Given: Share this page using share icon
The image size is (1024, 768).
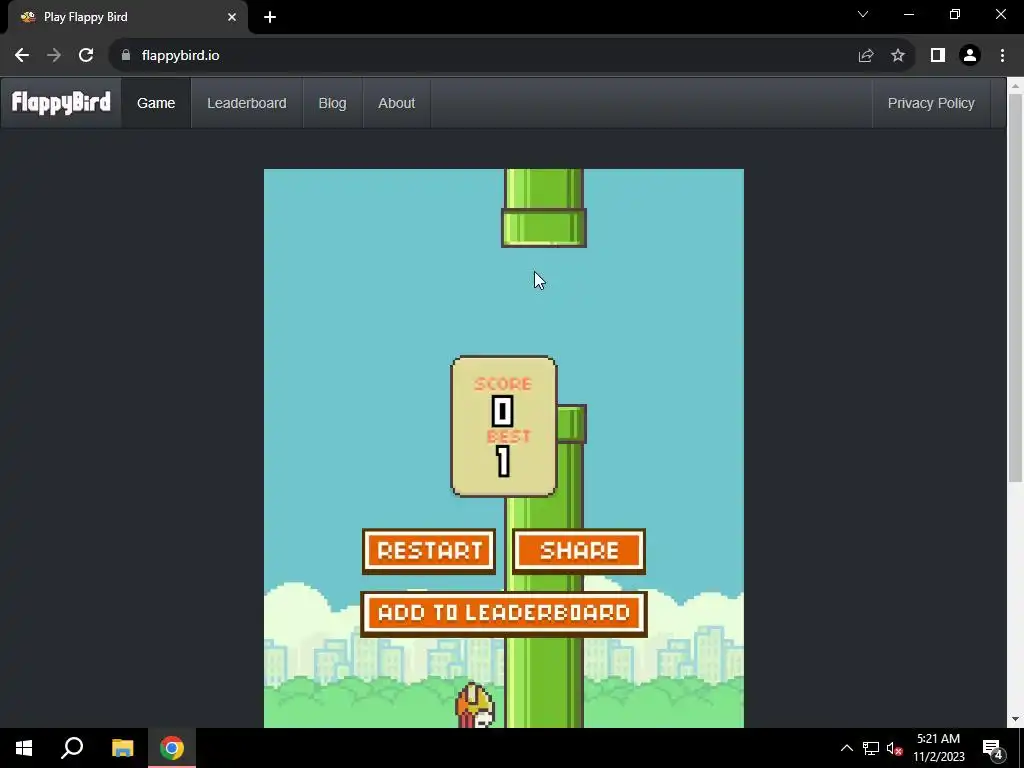Looking at the screenshot, I should [866, 56].
